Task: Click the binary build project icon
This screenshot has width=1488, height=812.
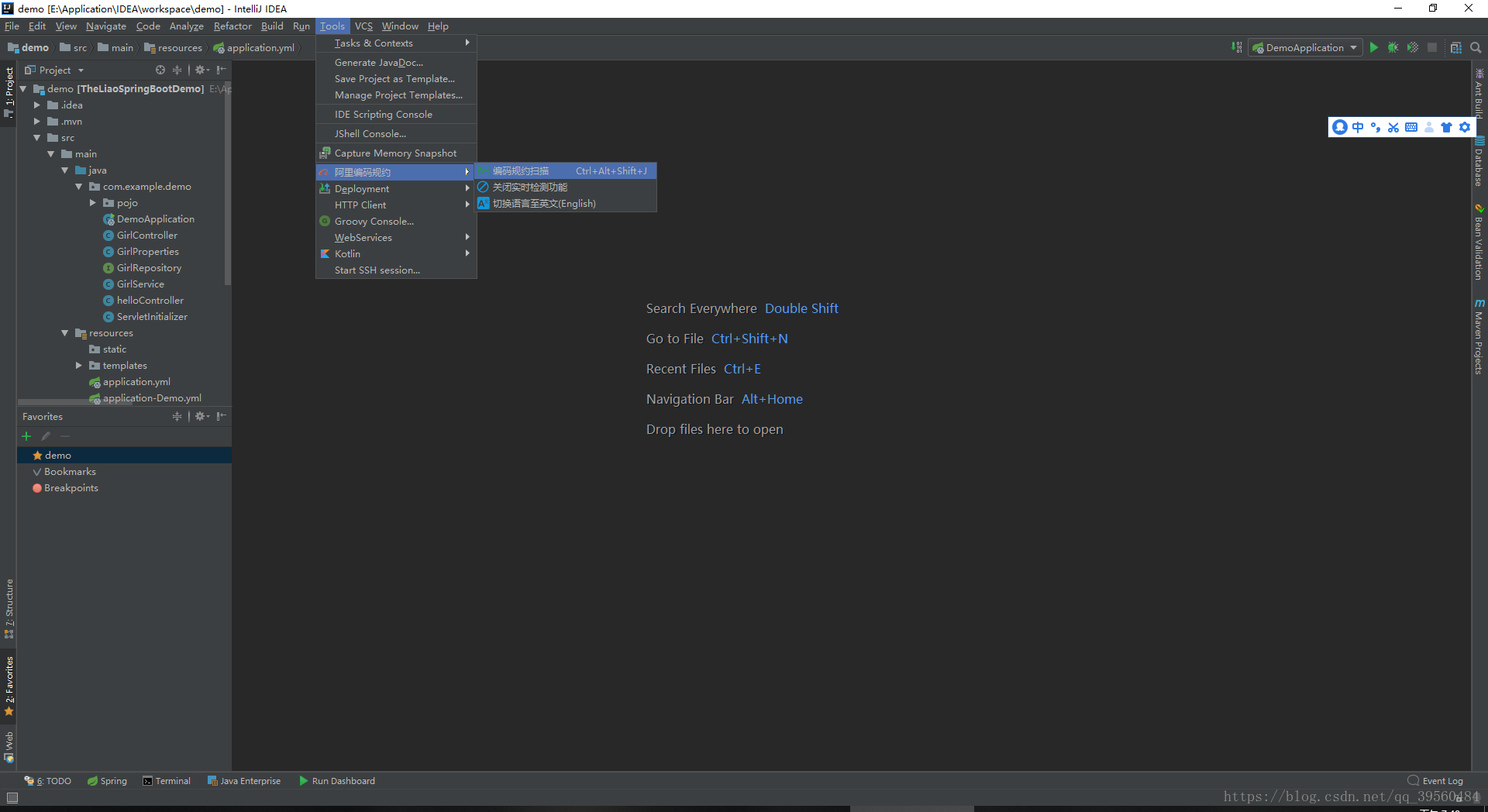Action: tap(1236, 47)
